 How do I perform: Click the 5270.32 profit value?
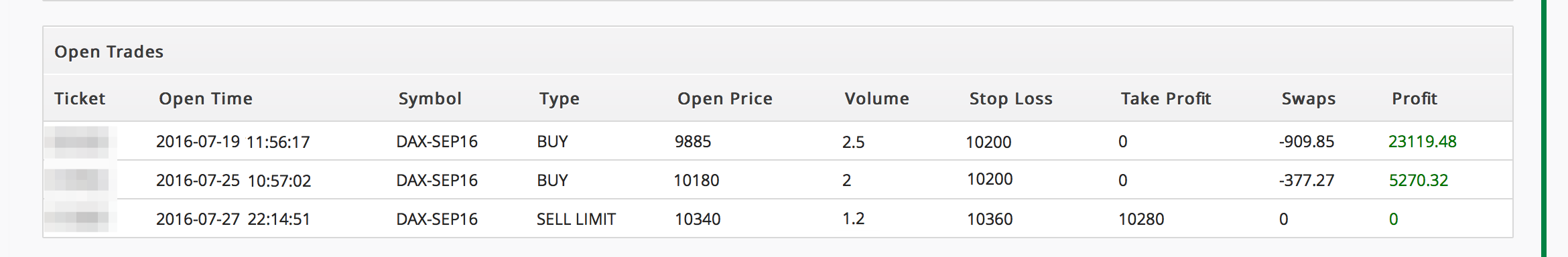(x=1419, y=180)
